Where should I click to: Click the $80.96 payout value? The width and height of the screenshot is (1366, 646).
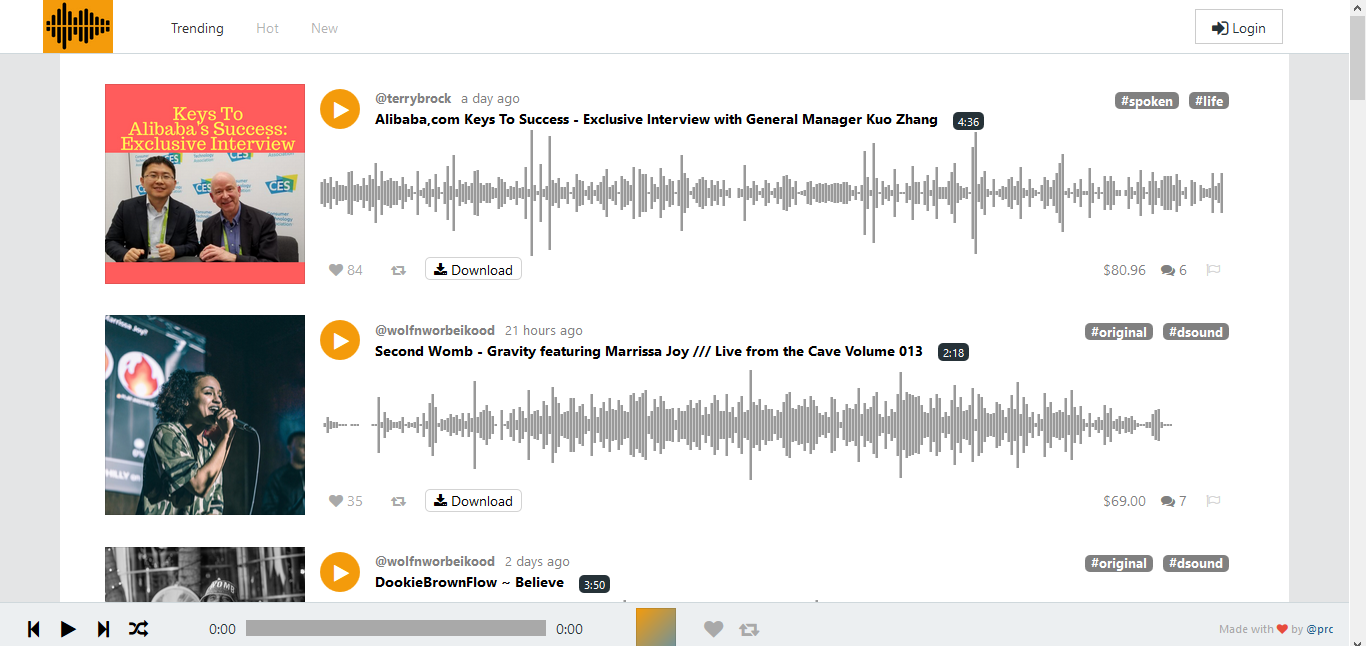pos(1124,270)
